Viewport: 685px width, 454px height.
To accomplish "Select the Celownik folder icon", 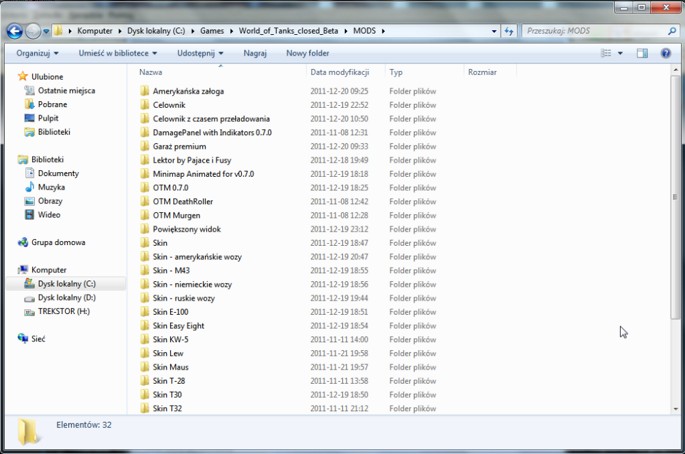I will tap(145, 105).
